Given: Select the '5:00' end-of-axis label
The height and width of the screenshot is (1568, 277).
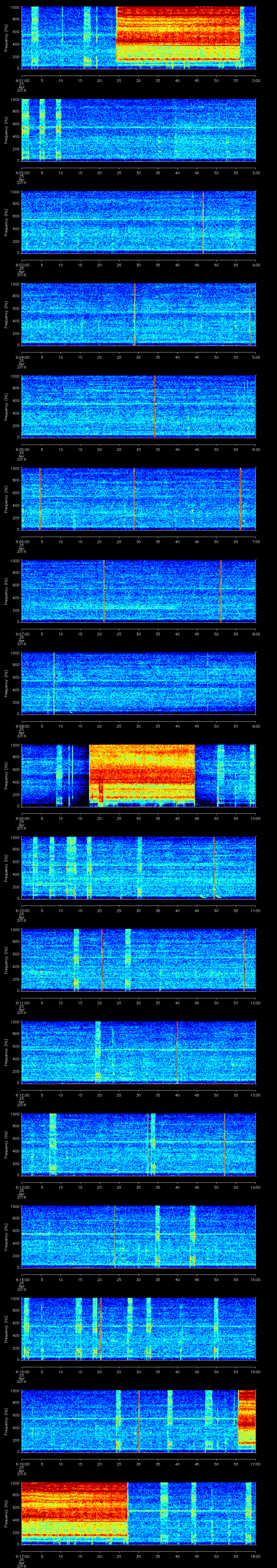Looking at the screenshot, I should click(256, 357).
